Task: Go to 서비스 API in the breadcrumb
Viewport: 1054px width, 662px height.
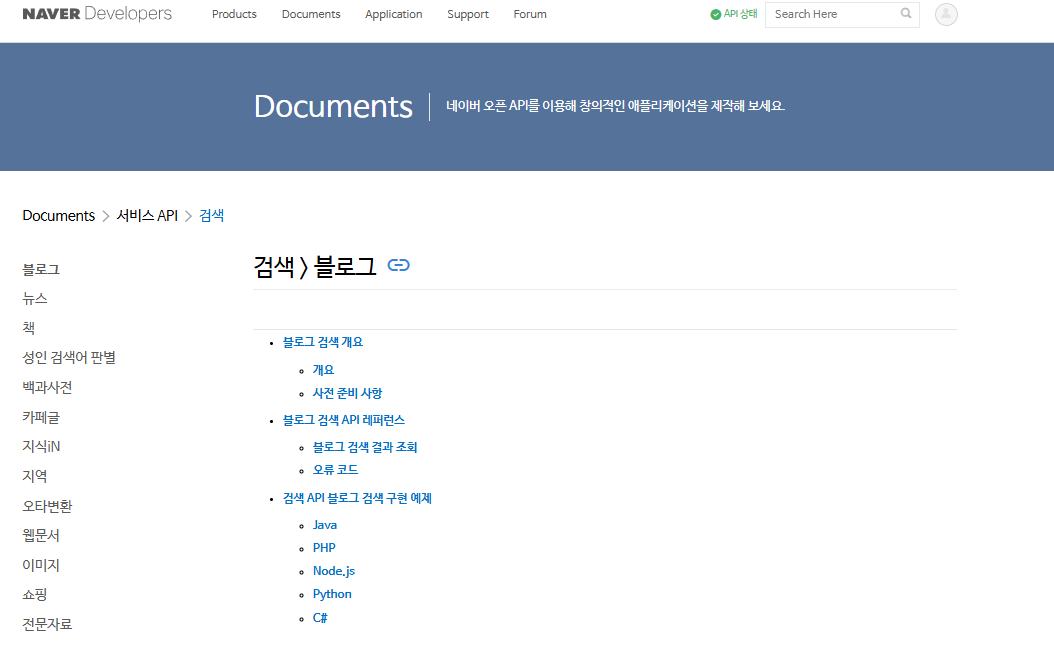Action: [x=147, y=216]
